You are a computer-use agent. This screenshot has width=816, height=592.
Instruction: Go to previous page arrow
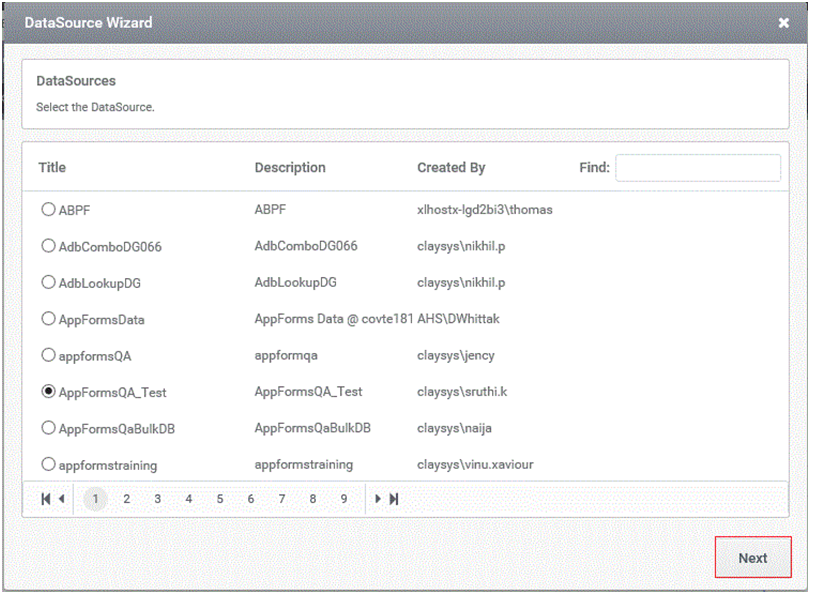(x=61, y=499)
